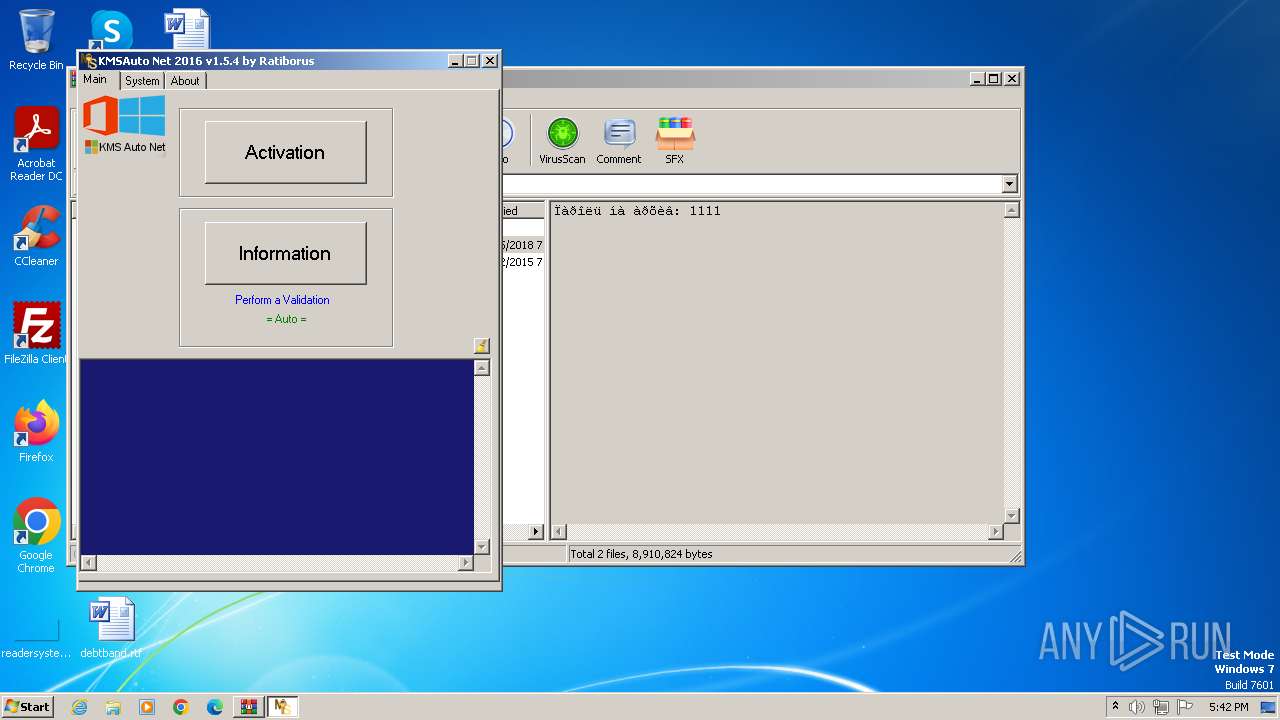Click the Show desktop button
This screenshot has height=720, width=1280.
(x=1270, y=707)
